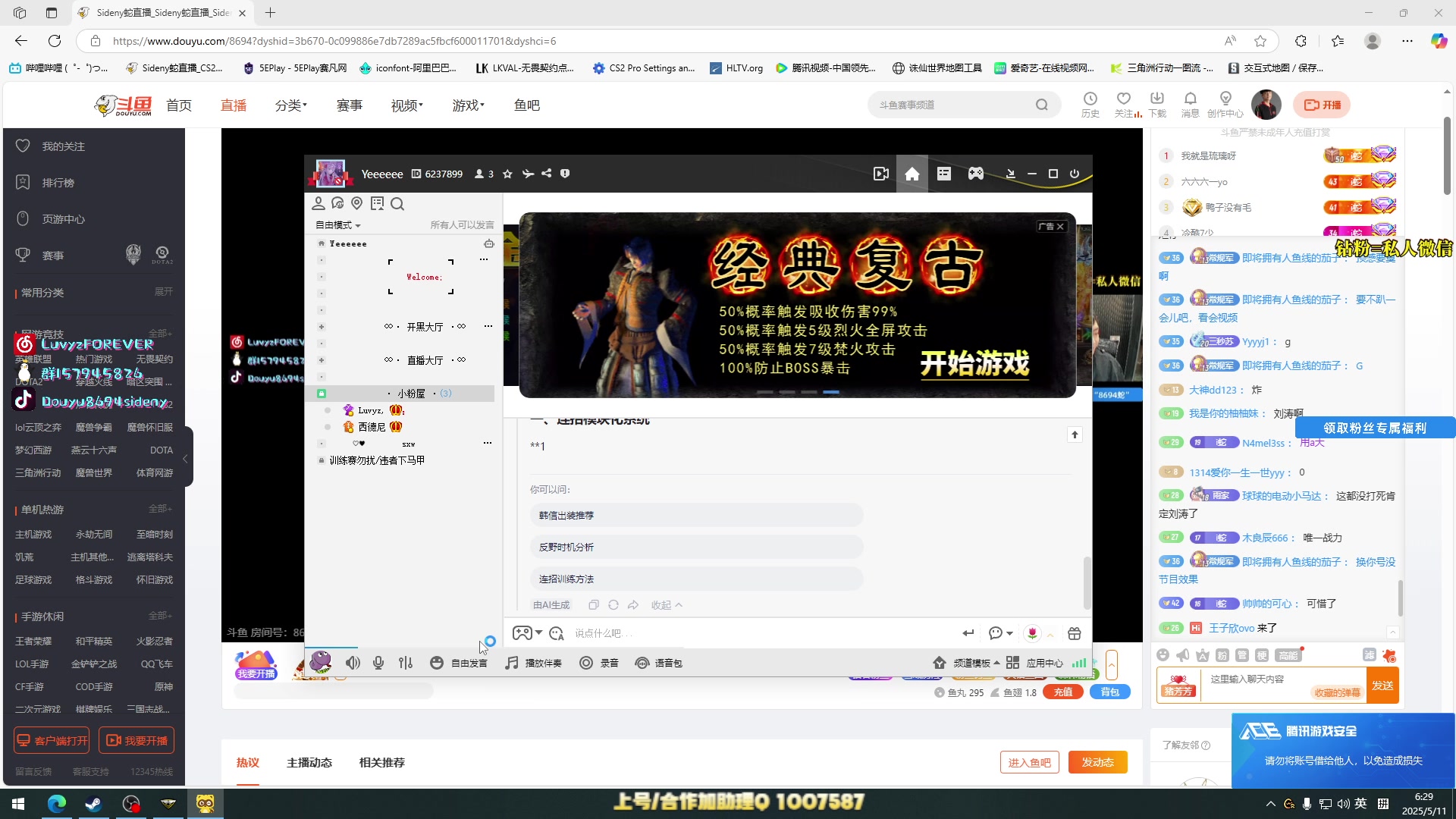Open Douyu 下载 download icon
The width and height of the screenshot is (1456, 819).
(x=1157, y=105)
